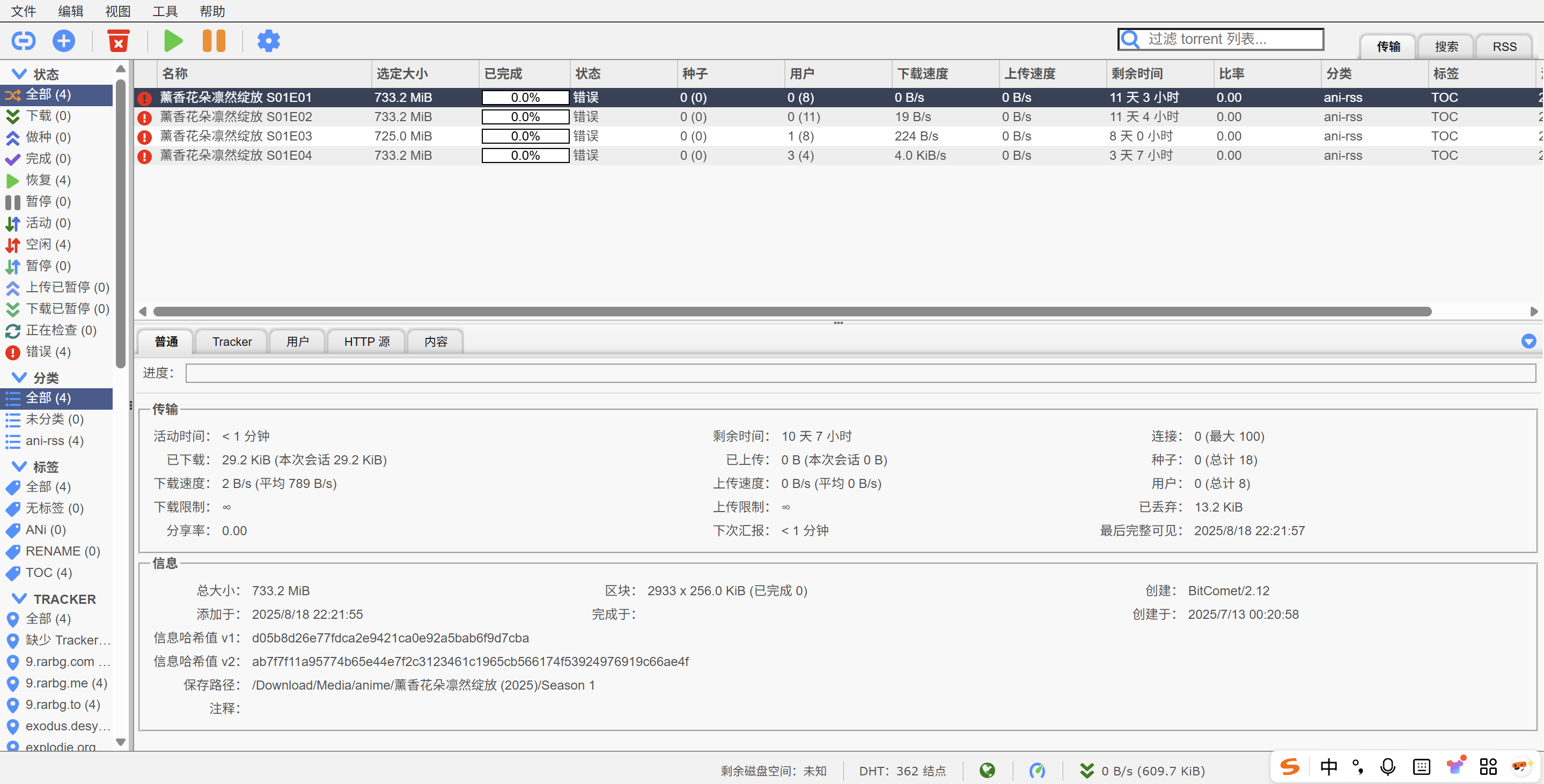The image size is (1544, 784).
Task: Select the 下载 (0) status filter
Action: coord(56,116)
